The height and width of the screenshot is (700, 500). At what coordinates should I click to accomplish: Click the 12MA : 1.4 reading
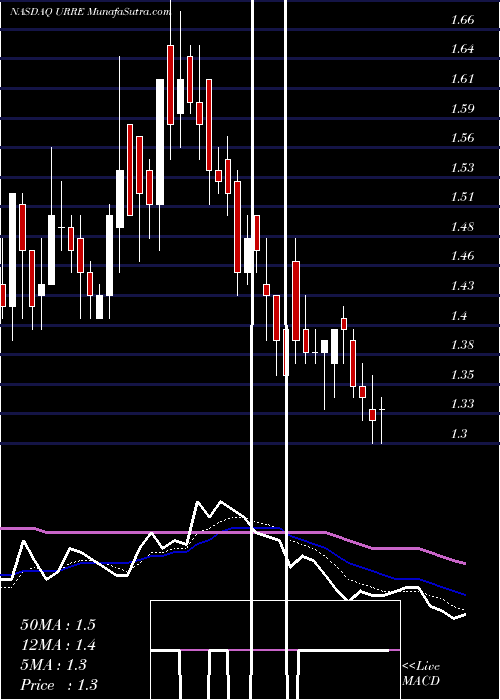(58, 645)
